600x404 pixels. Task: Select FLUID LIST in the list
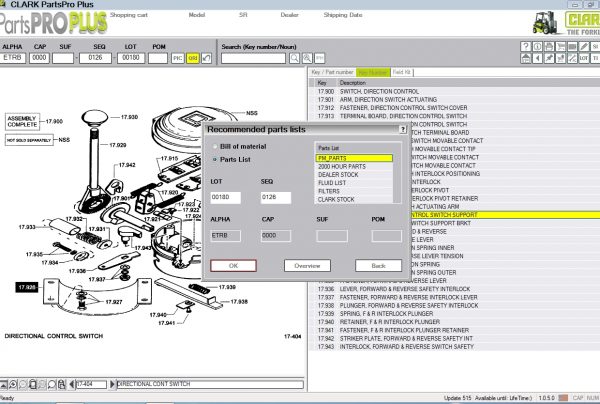pos(354,183)
